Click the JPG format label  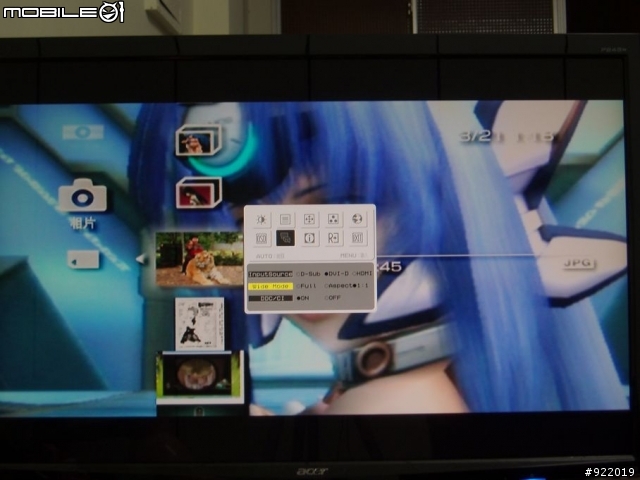click(x=578, y=263)
